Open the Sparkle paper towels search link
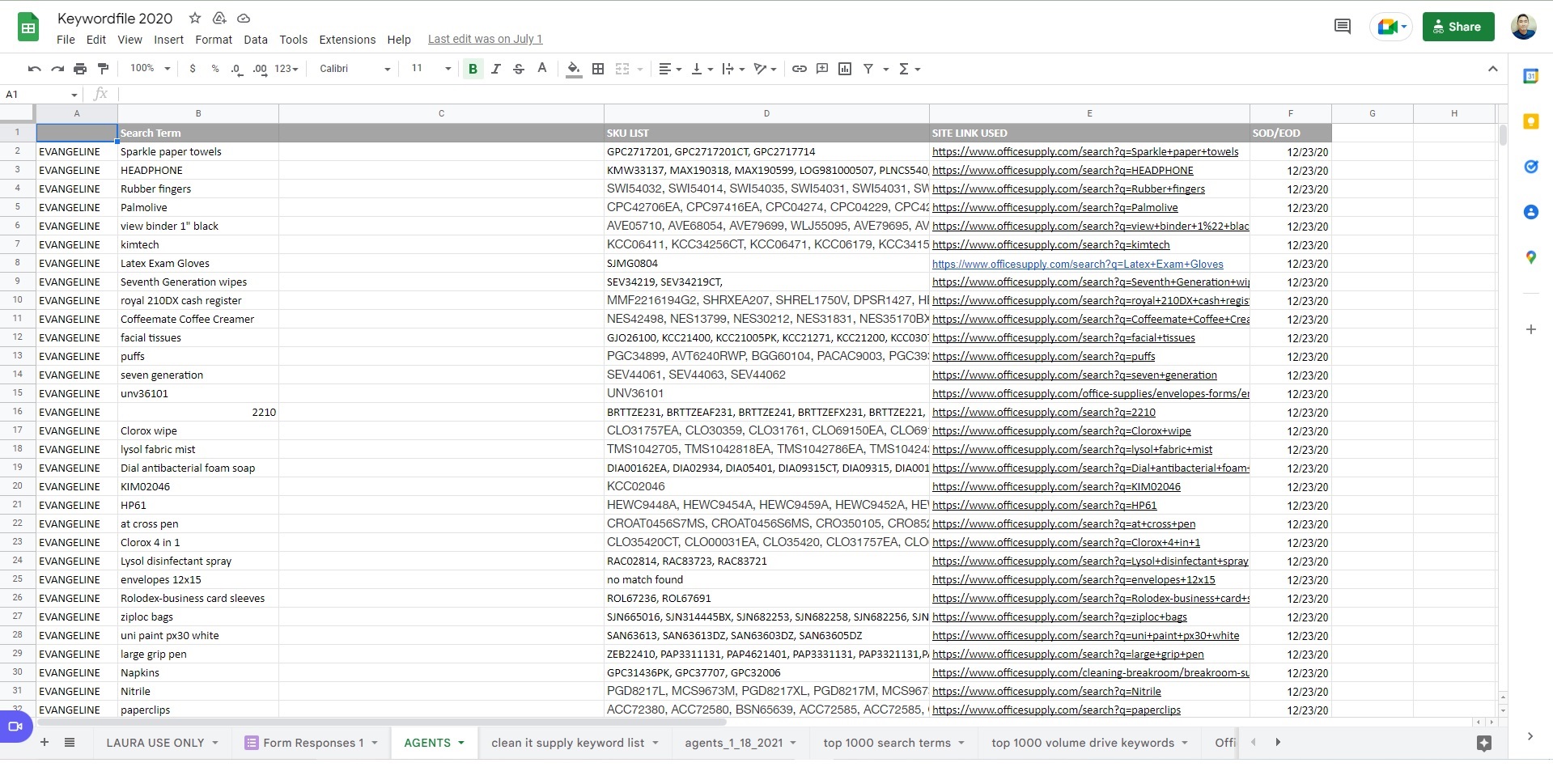The width and height of the screenshot is (1553, 784). point(1085,151)
